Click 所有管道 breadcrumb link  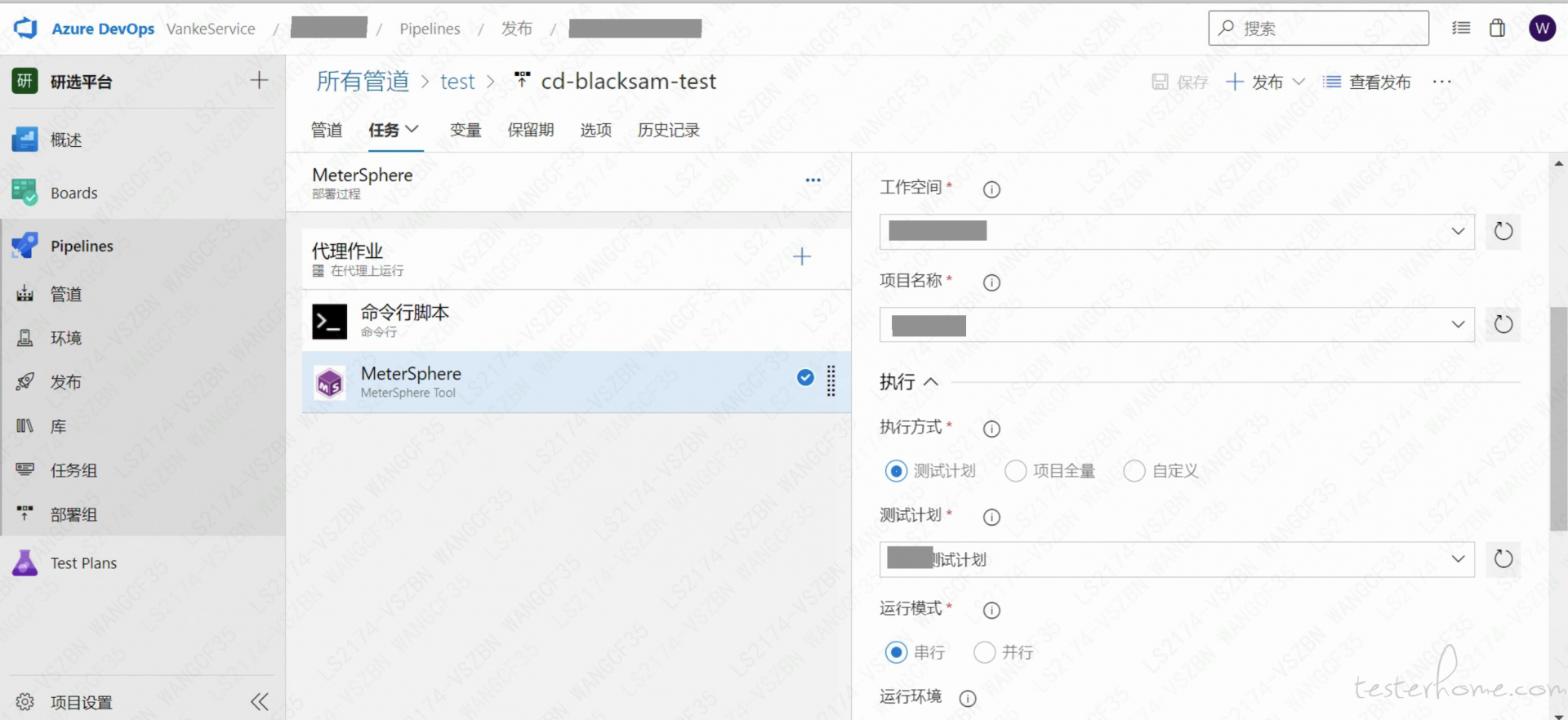tap(363, 82)
